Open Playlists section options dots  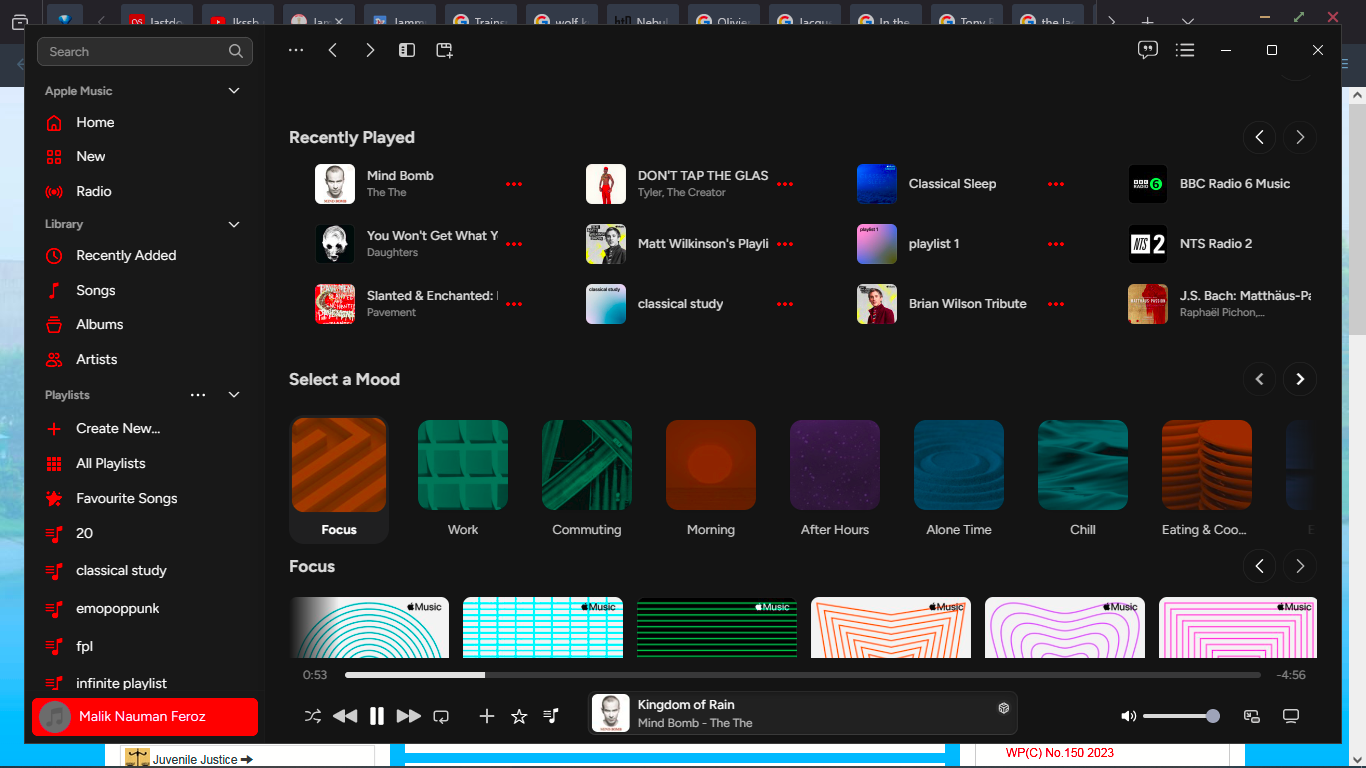[x=198, y=395]
